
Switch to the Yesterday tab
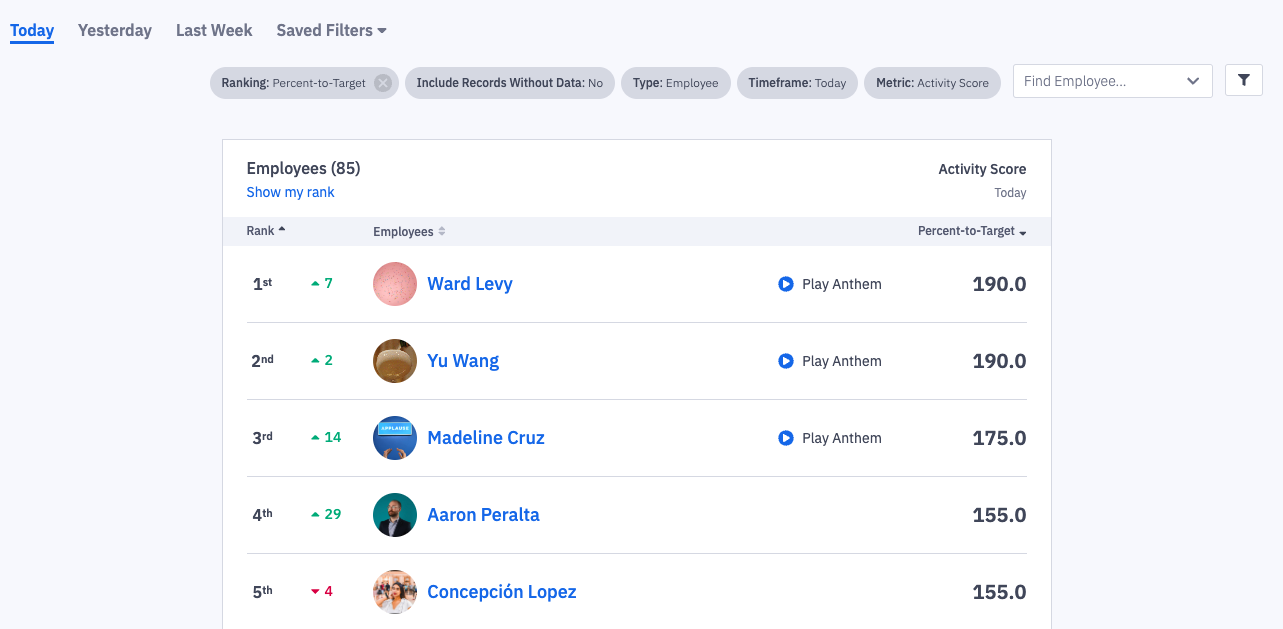[x=115, y=30]
